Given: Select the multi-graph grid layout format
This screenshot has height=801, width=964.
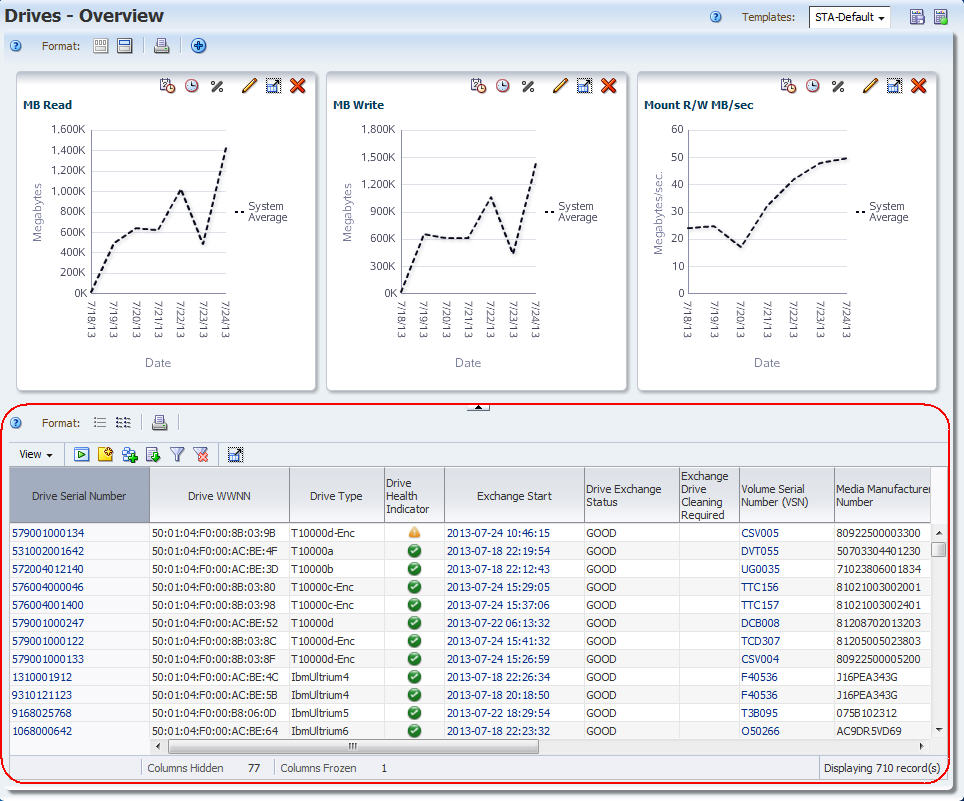Looking at the screenshot, I should pos(101,46).
